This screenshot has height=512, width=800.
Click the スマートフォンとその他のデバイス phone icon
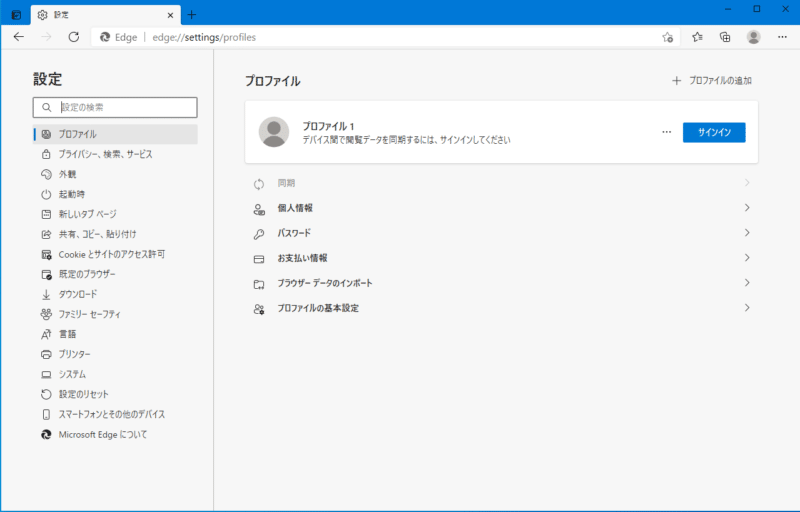point(46,414)
